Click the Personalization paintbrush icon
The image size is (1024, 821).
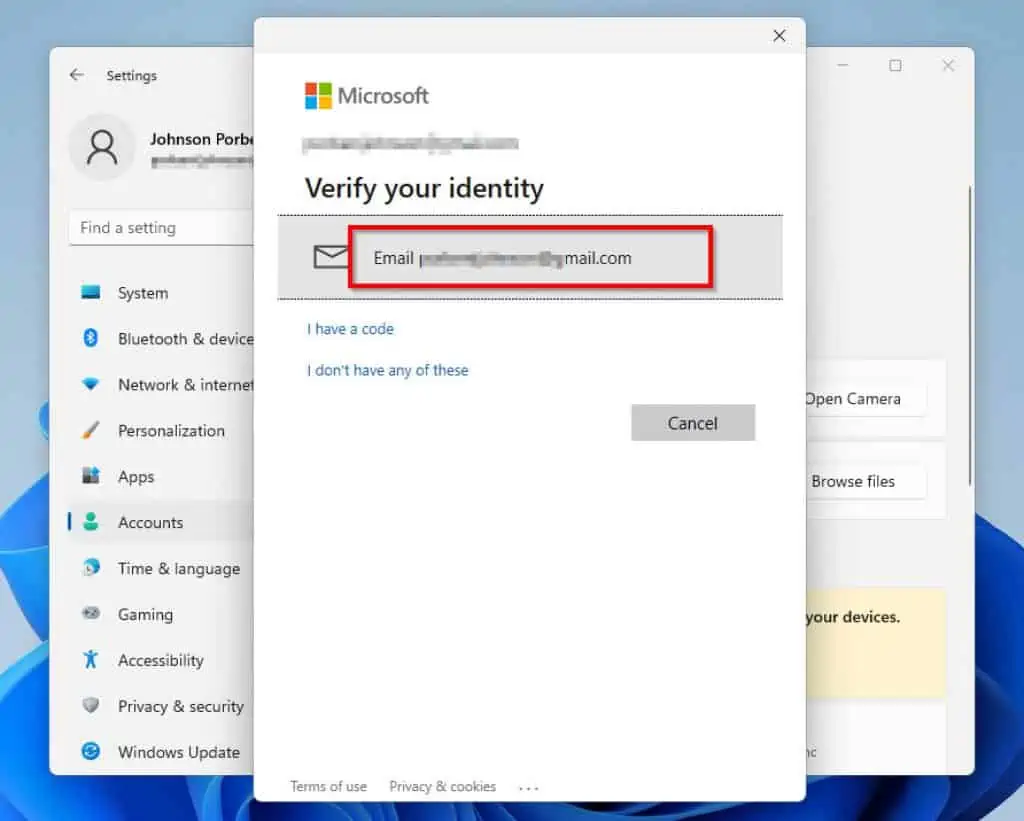click(x=92, y=431)
